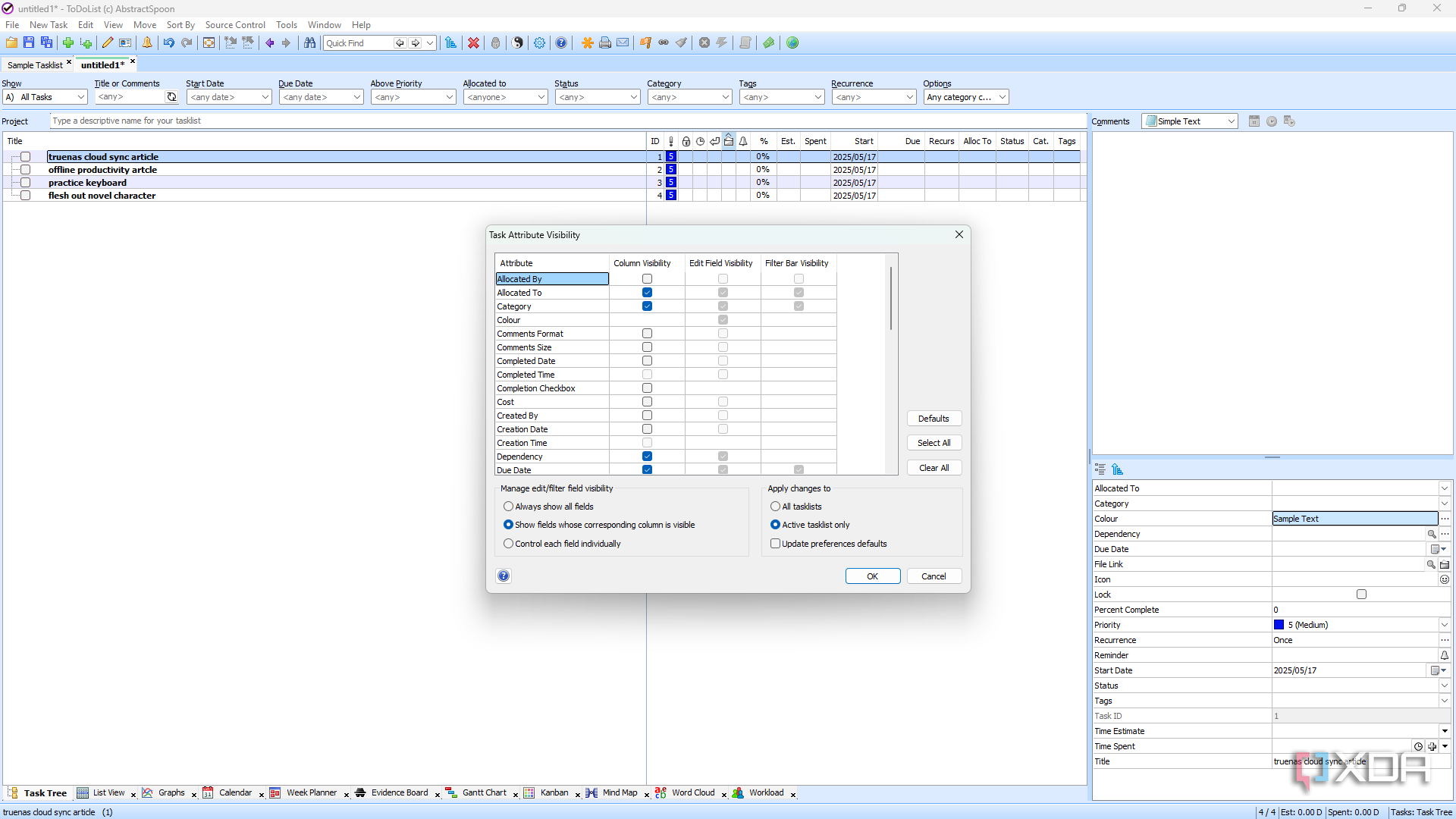
Task: Click the blue Help question-mark toolbar icon
Action: coord(561,43)
